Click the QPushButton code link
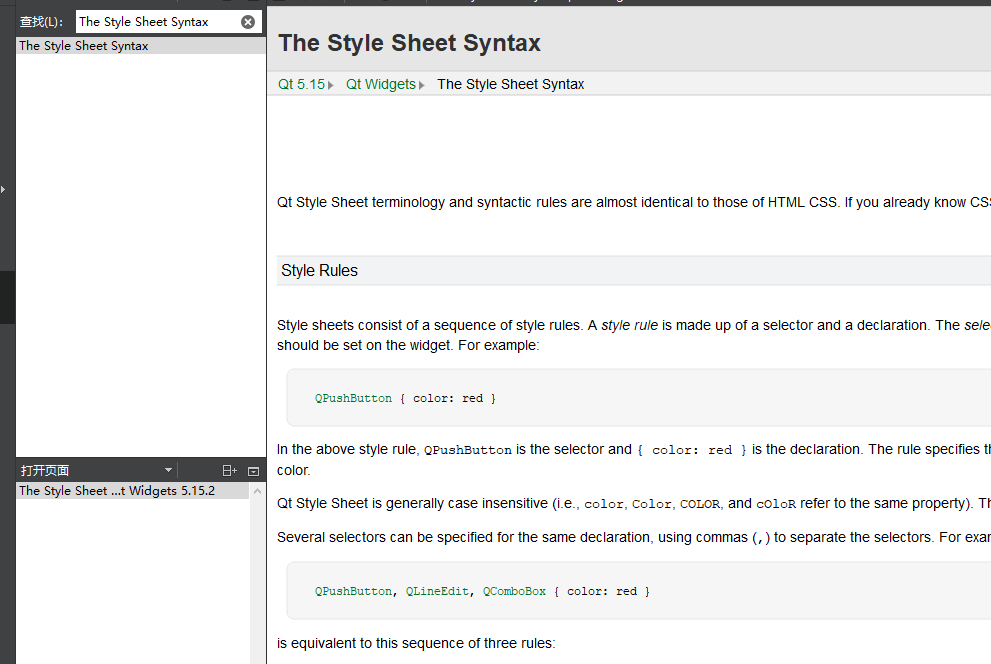This screenshot has width=991, height=664. click(x=352, y=398)
